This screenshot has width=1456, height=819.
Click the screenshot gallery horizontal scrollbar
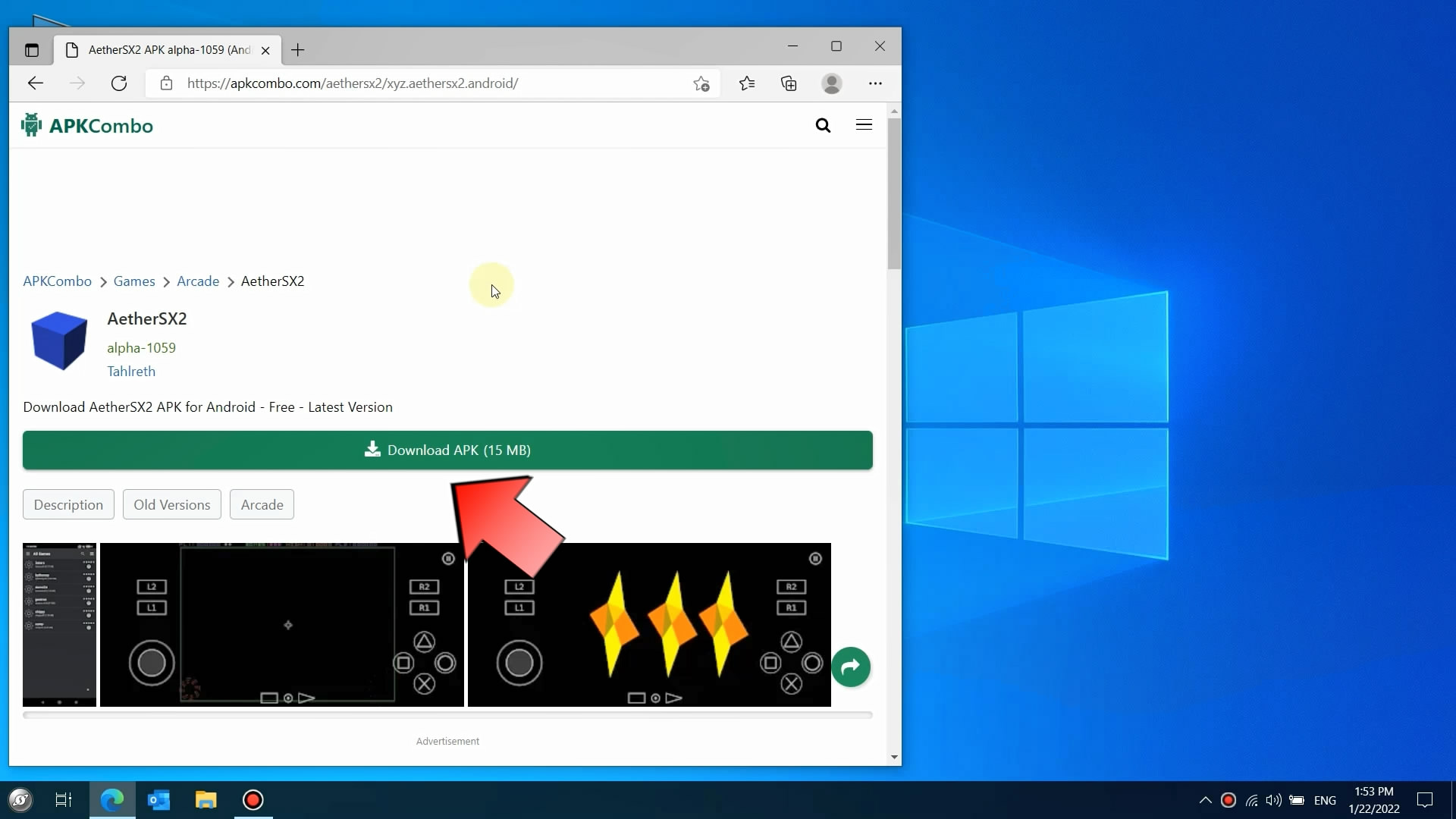[447, 714]
